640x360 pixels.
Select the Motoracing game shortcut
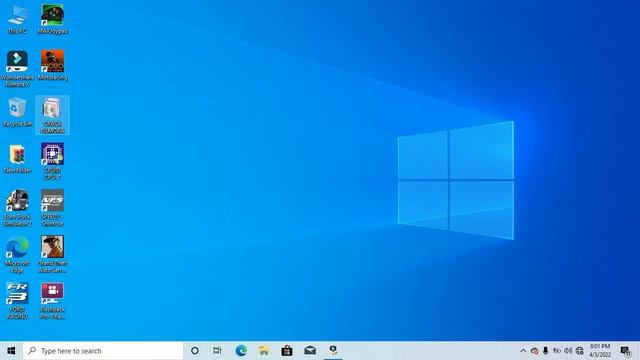point(52,65)
